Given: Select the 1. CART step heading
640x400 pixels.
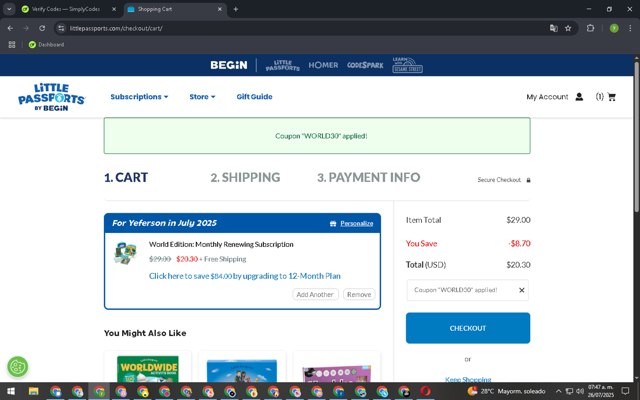Looking at the screenshot, I should pyautogui.click(x=126, y=177).
